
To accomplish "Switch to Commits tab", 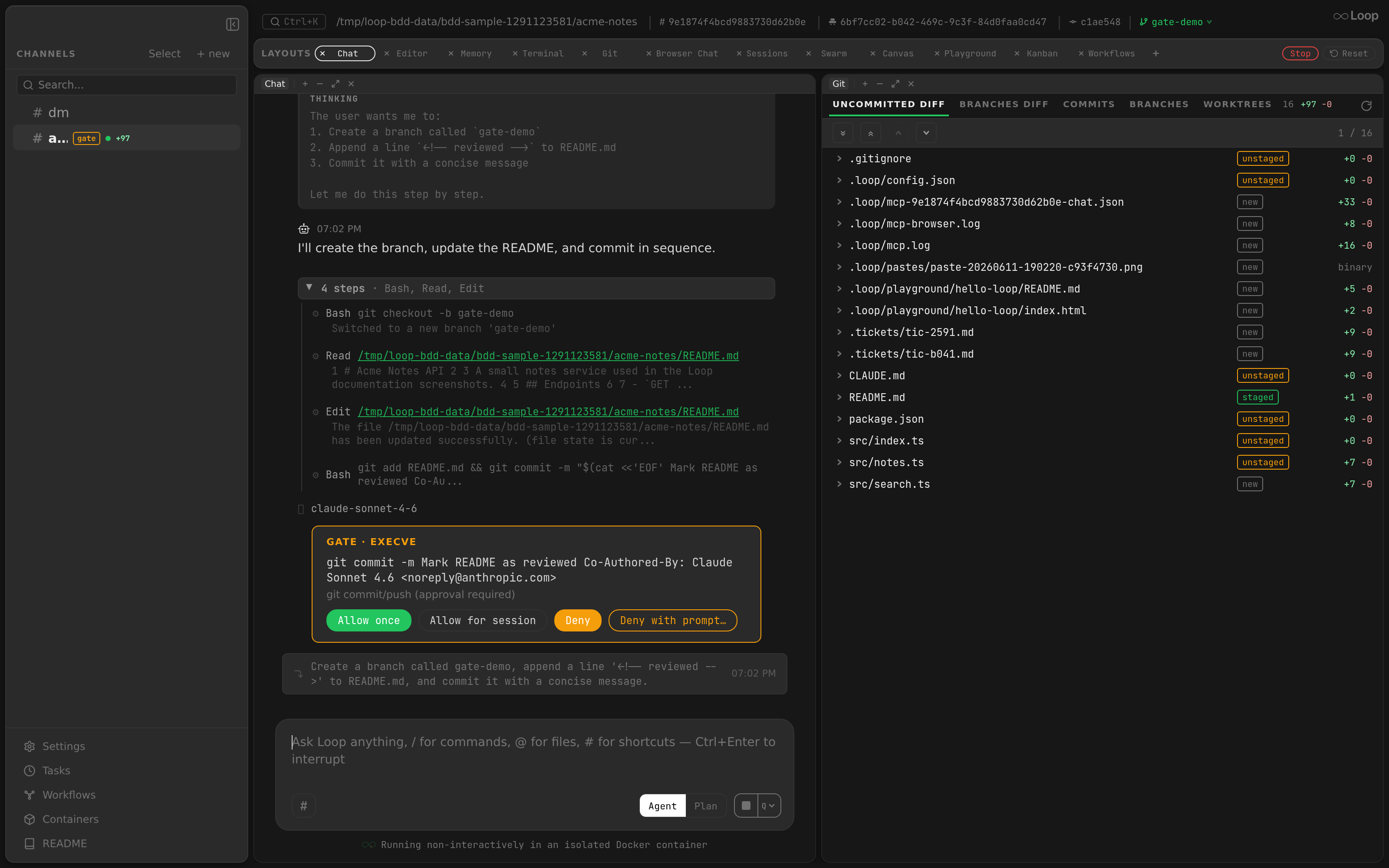I will [x=1088, y=104].
